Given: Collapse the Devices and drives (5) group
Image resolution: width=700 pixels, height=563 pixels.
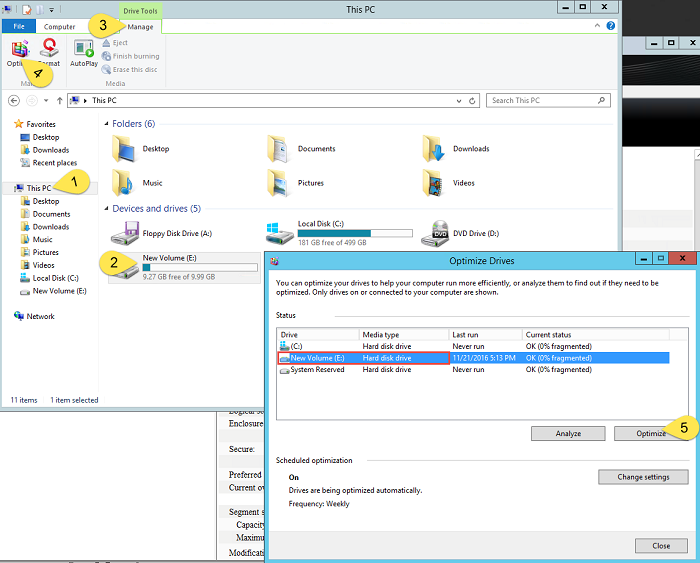Looking at the screenshot, I should tap(106, 209).
